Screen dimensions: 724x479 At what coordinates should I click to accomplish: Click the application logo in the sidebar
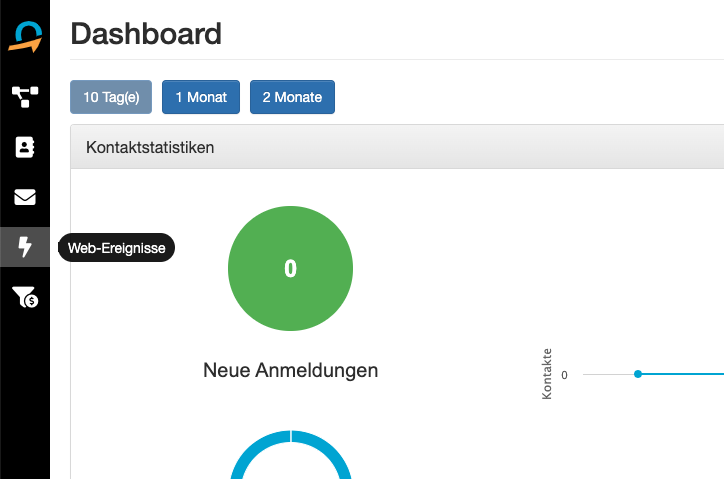pyautogui.click(x=25, y=37)
